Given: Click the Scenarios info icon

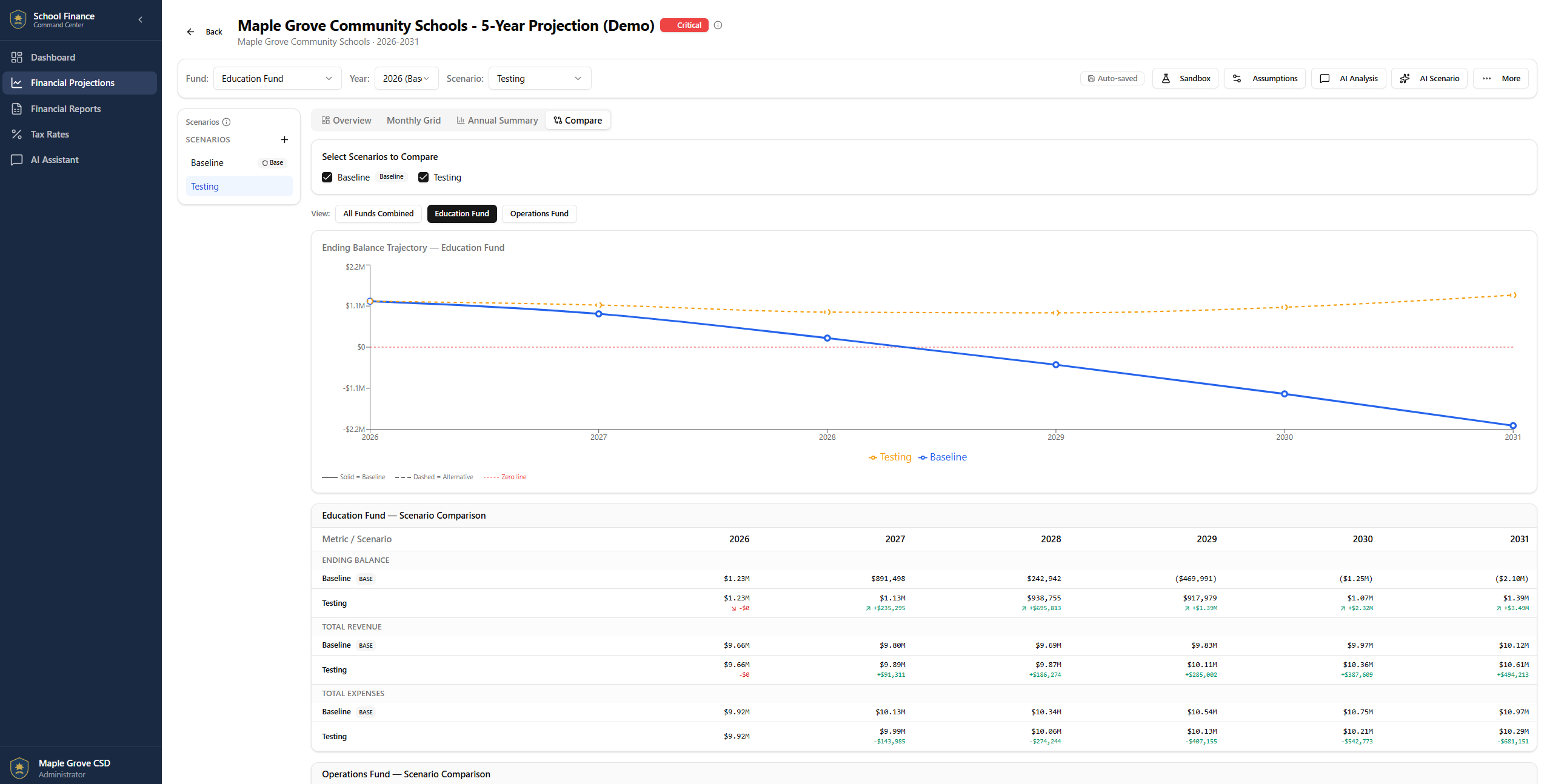Looking at the screenshot, I should coord(227,122).
